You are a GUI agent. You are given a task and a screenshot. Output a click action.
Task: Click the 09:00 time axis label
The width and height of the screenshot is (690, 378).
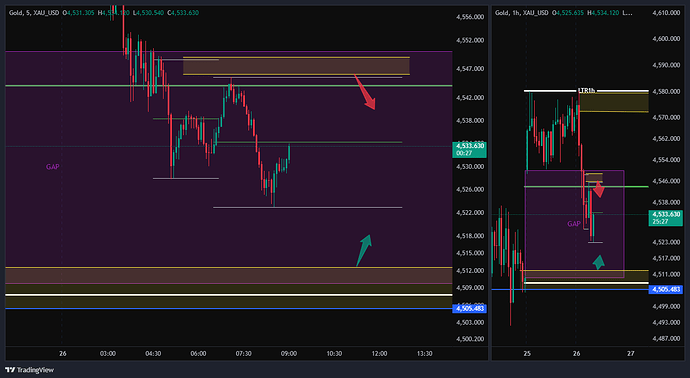(x=289, y=353)
